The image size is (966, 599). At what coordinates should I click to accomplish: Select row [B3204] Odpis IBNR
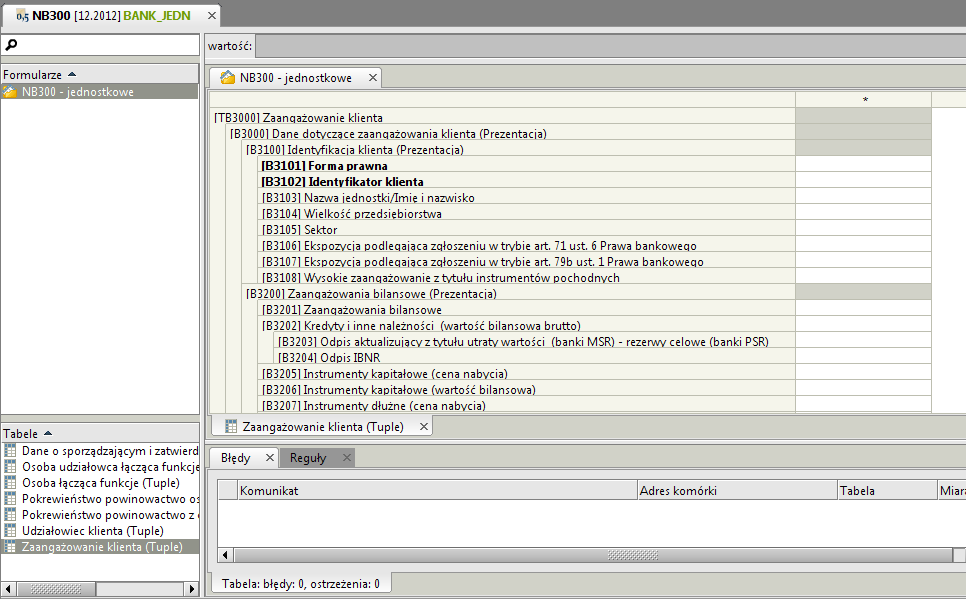pos(535,358)
